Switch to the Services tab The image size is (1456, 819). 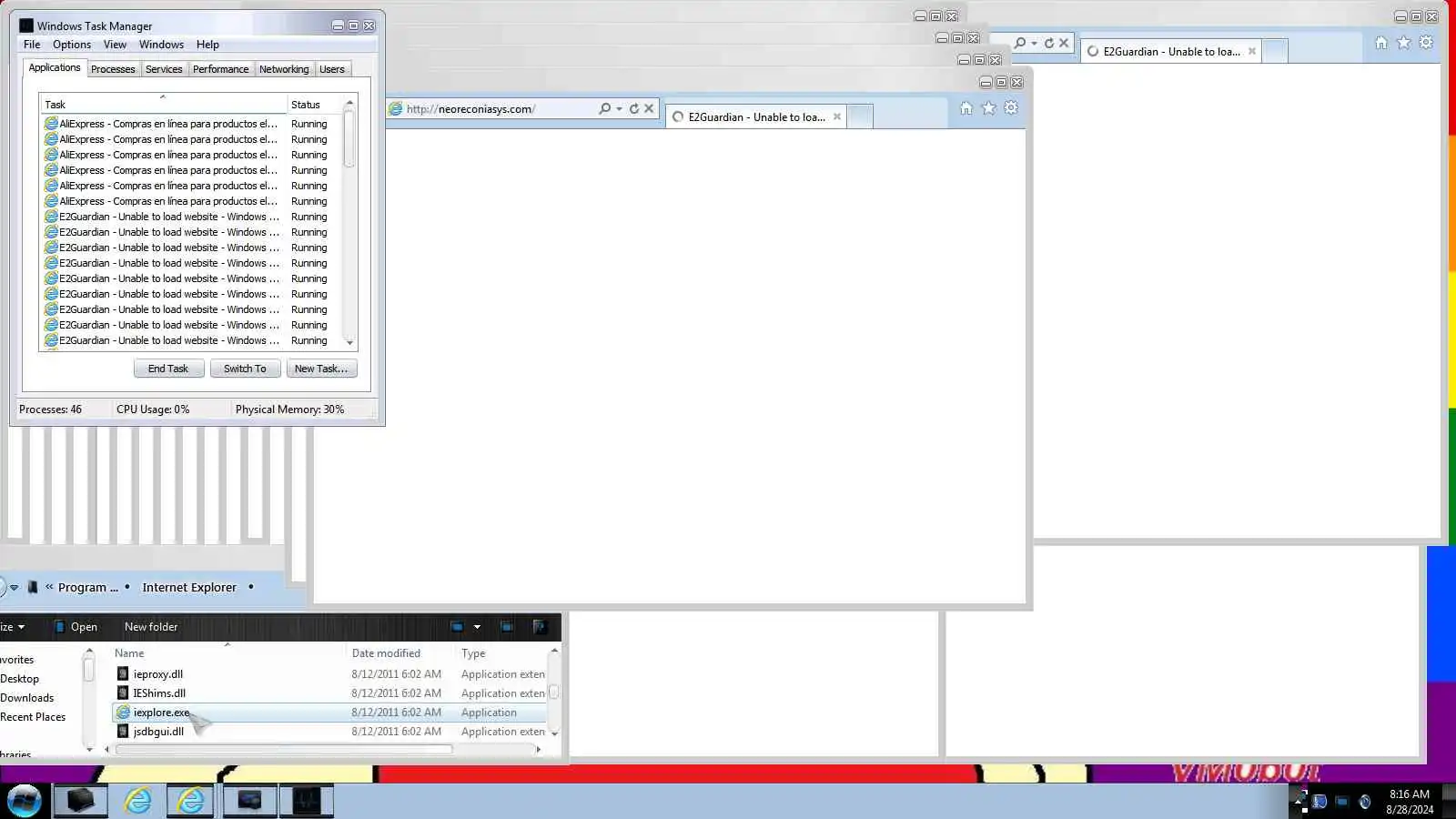[x=164, y=69]
